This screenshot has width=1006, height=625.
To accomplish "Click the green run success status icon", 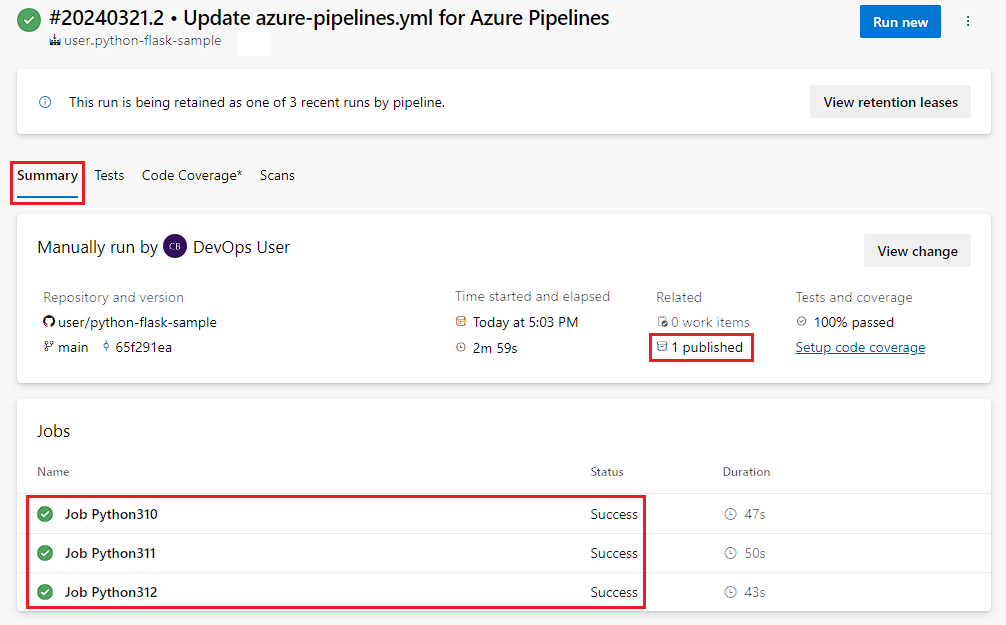I will pyautogui.click(x=28, y=20).
